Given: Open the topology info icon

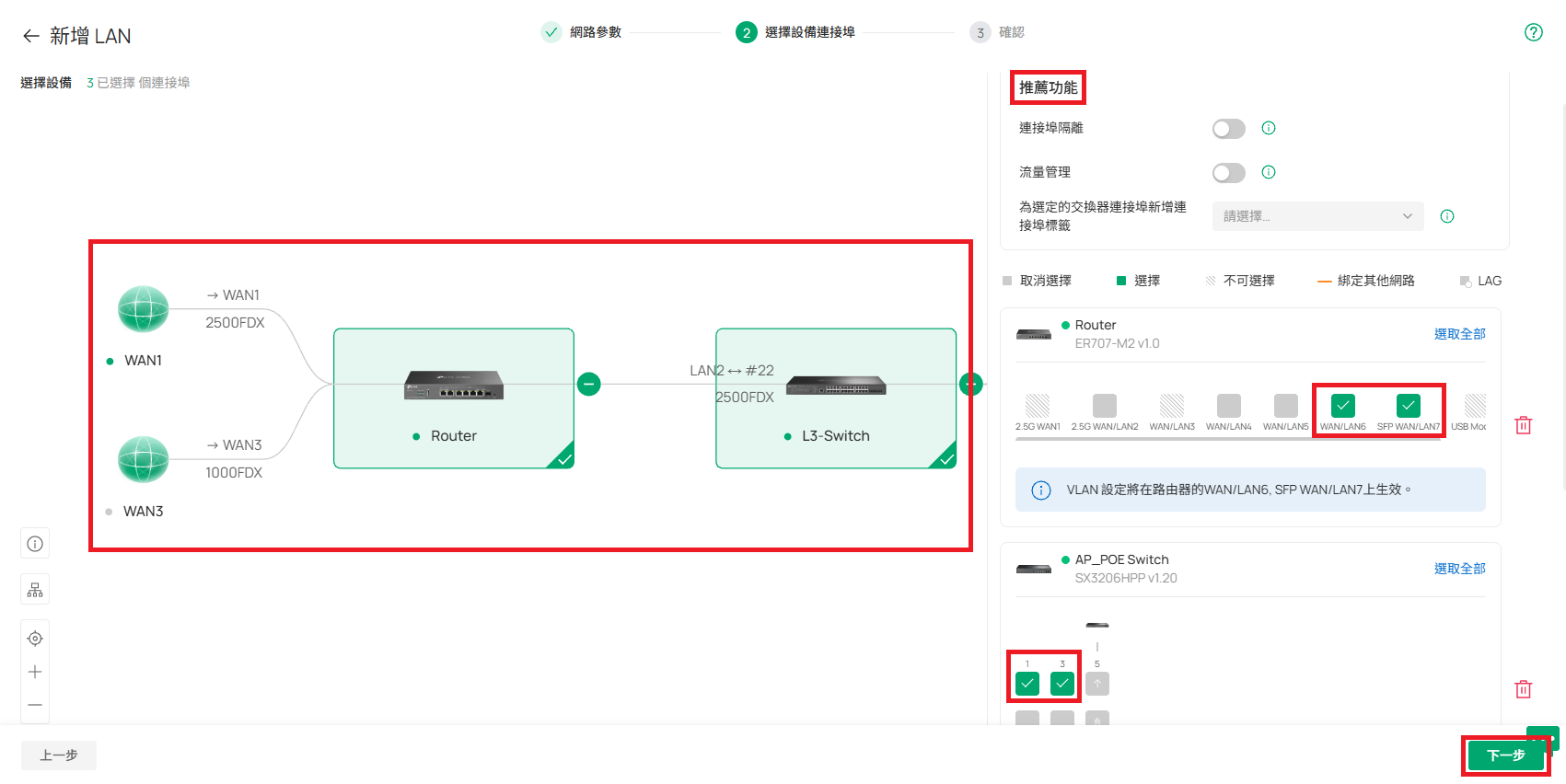Looking at the screenshot, I should [x=35, y=544].
